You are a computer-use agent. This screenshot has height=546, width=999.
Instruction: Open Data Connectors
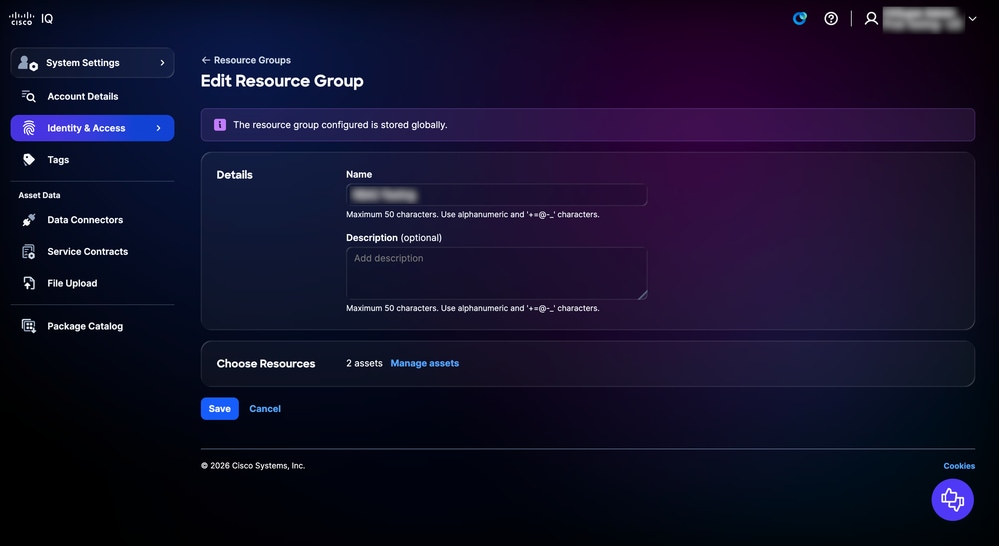tap(85, 220)
